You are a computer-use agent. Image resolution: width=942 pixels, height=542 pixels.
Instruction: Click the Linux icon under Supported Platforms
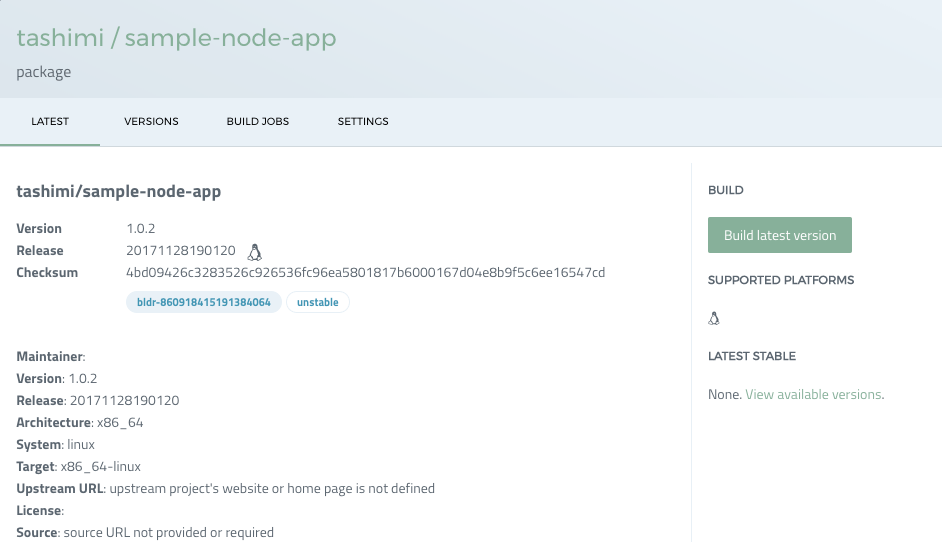tap(714, 319)
